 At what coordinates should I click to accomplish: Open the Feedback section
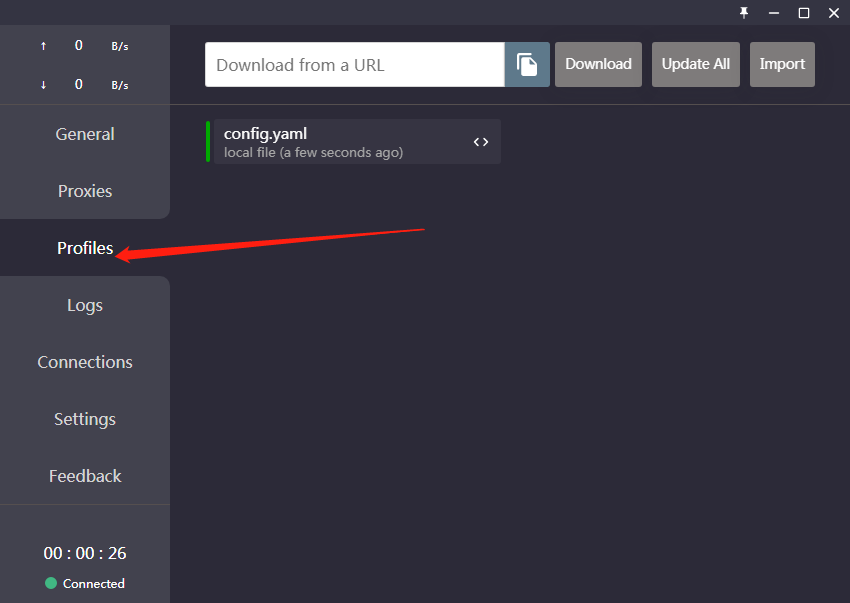(x=85, y=476)
